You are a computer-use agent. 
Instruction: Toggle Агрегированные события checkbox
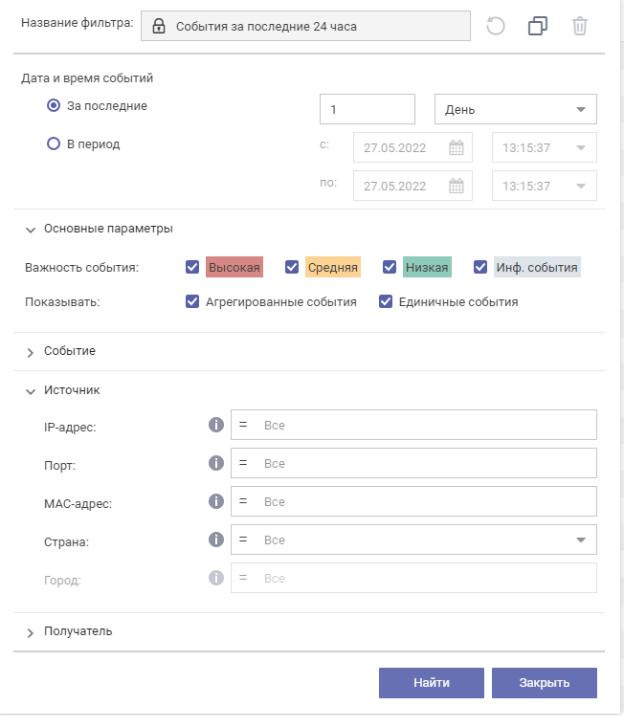click(x=192, y=301)
